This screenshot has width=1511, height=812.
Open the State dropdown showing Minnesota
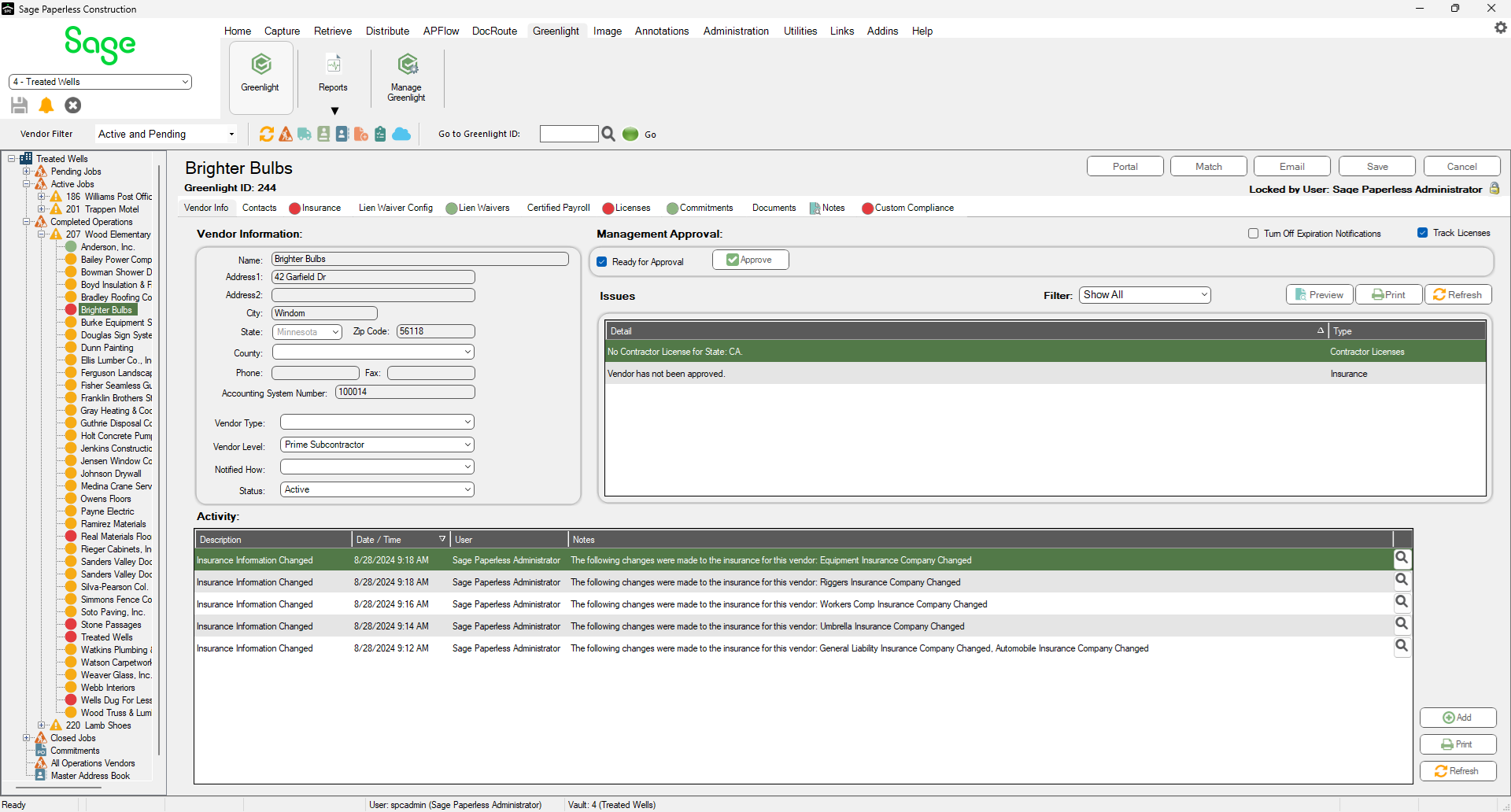tap(307, 332)
